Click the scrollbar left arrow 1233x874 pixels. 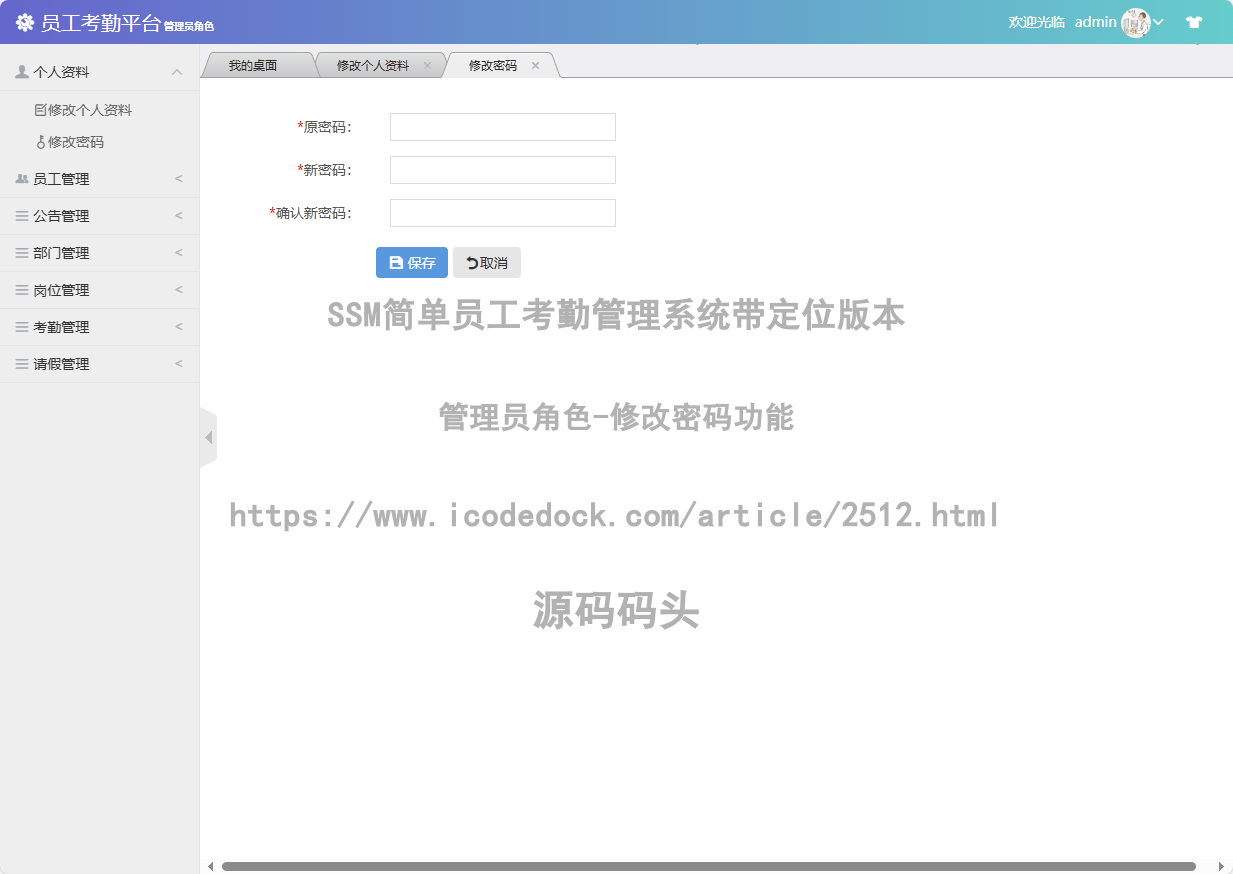(x=210, y=866)
